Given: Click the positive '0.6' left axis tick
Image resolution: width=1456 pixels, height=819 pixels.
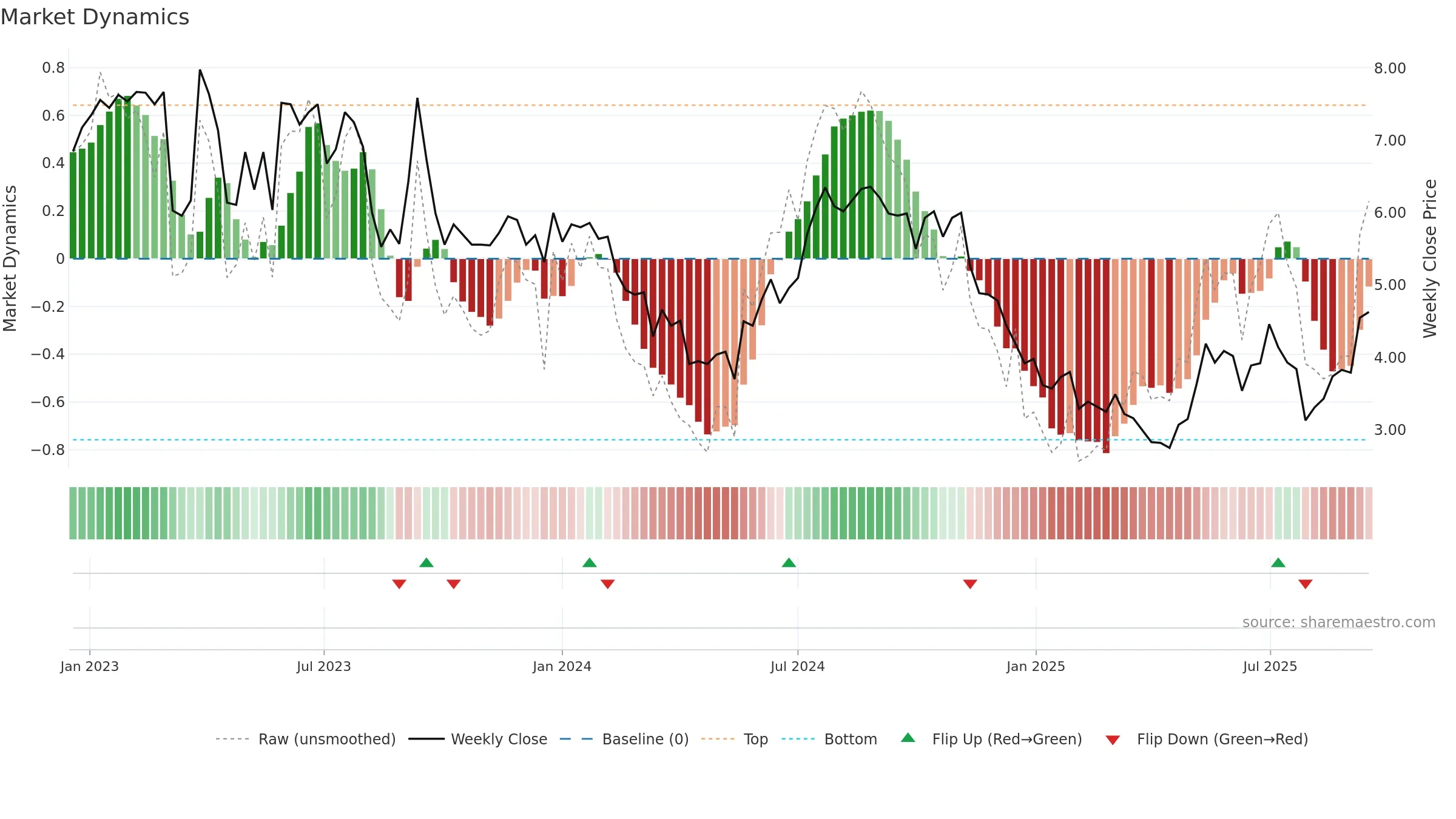Looking at the screenshot, I should [x=53, y=115].
